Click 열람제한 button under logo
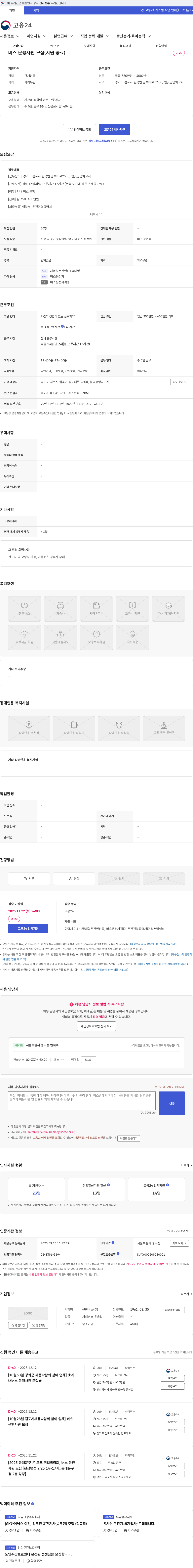Image resolution: width=193 pixels, height=1568 pixels. pos(39,1325)
